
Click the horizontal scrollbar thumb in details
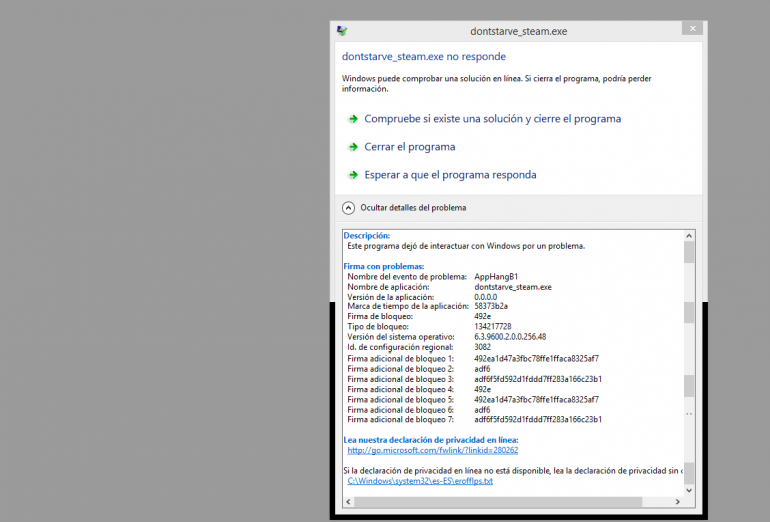(498, 502)
